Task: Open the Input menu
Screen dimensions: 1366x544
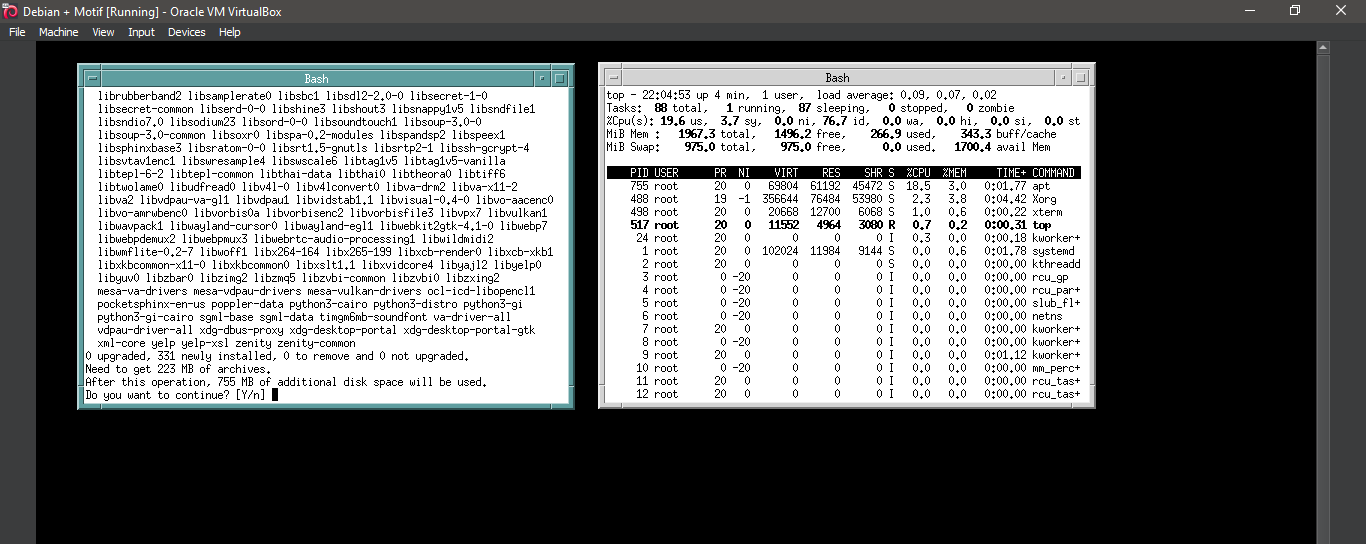Action: point(141,32)
